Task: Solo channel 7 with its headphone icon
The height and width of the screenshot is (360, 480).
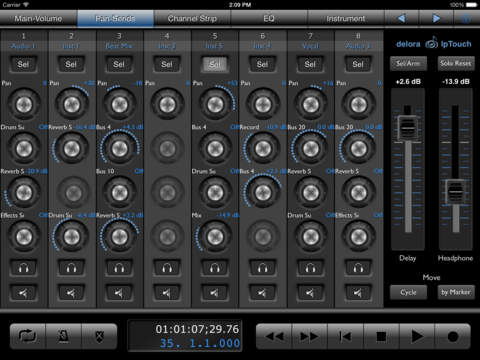Action: (310, 268)
